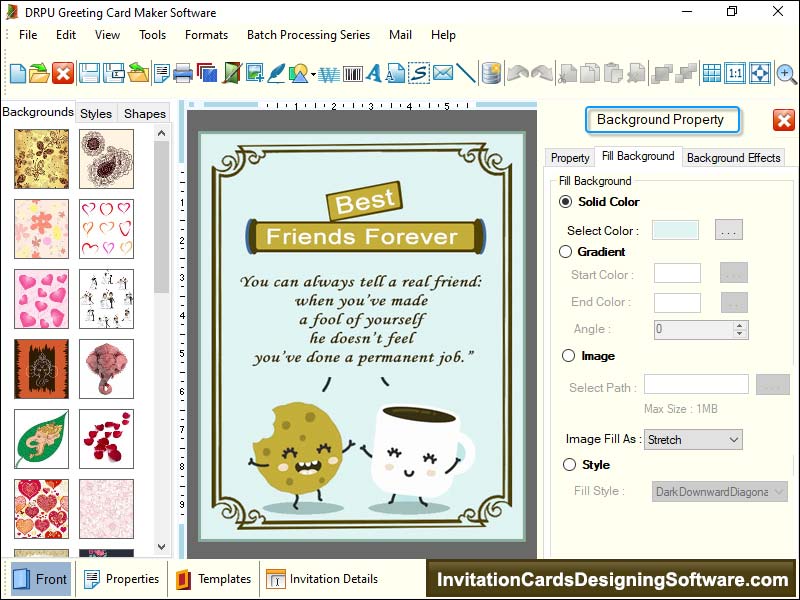Select the Style radio button
This screenshot has height=600, width=800.
coord(567,465)
